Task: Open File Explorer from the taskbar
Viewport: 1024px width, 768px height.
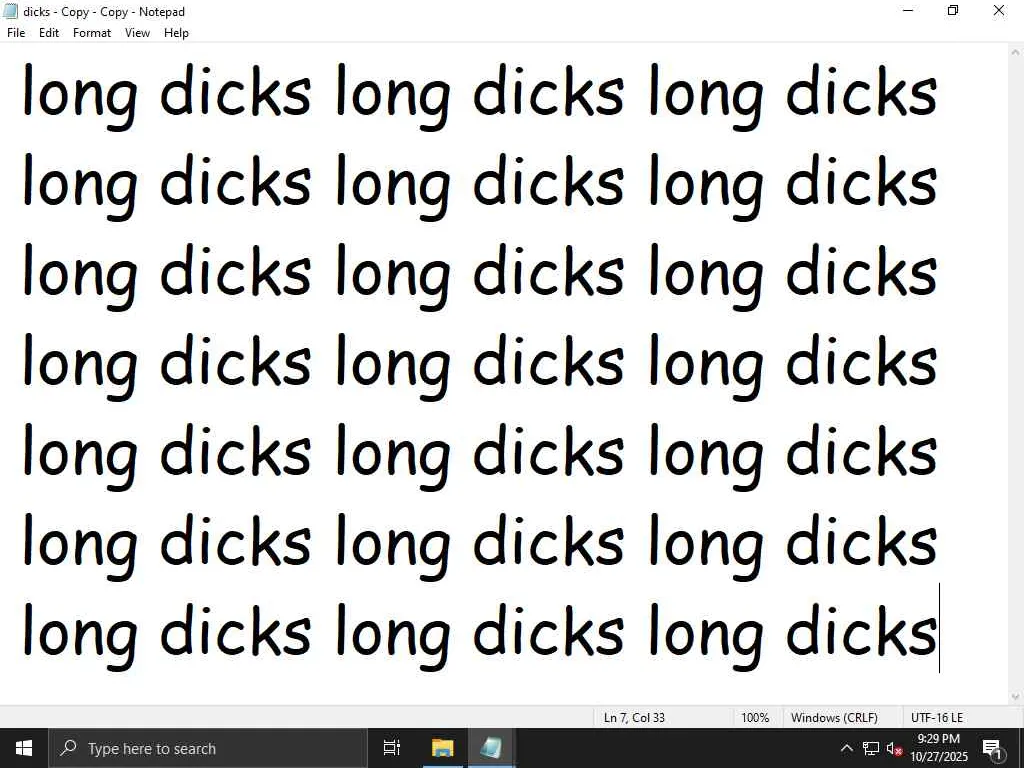Action: pyautogui.click(x=442, y=748)
